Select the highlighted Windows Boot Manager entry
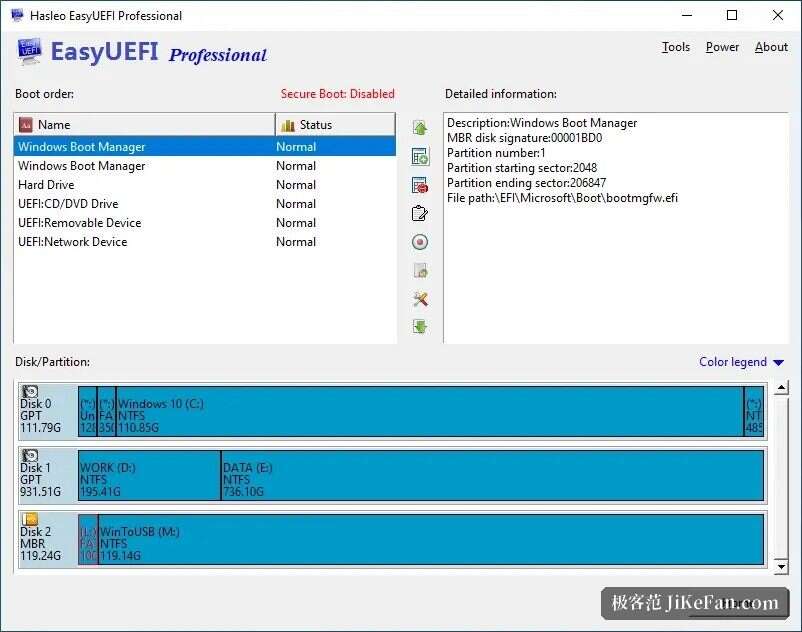 (x=205, y=147)
